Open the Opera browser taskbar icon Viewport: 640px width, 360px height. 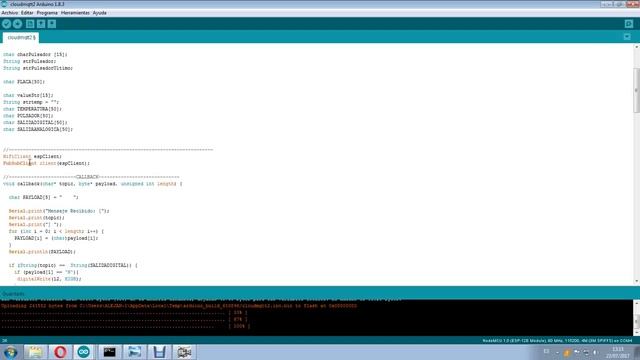click(x=60, y=352)
